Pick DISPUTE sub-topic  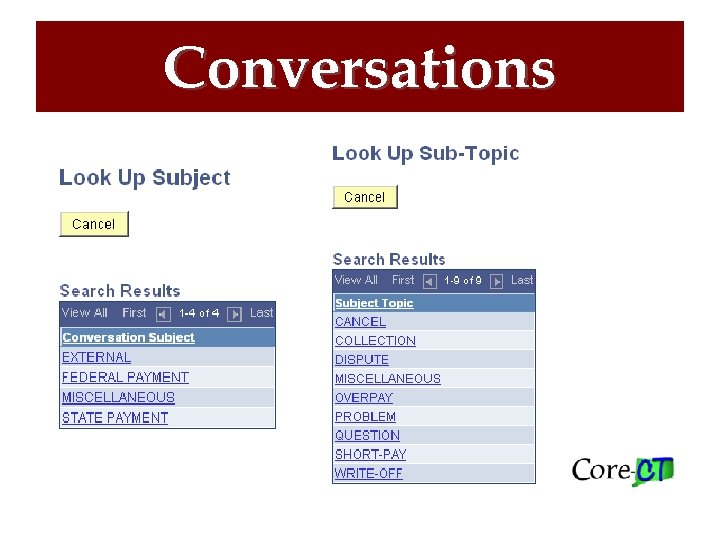click(x=362, y=360)
